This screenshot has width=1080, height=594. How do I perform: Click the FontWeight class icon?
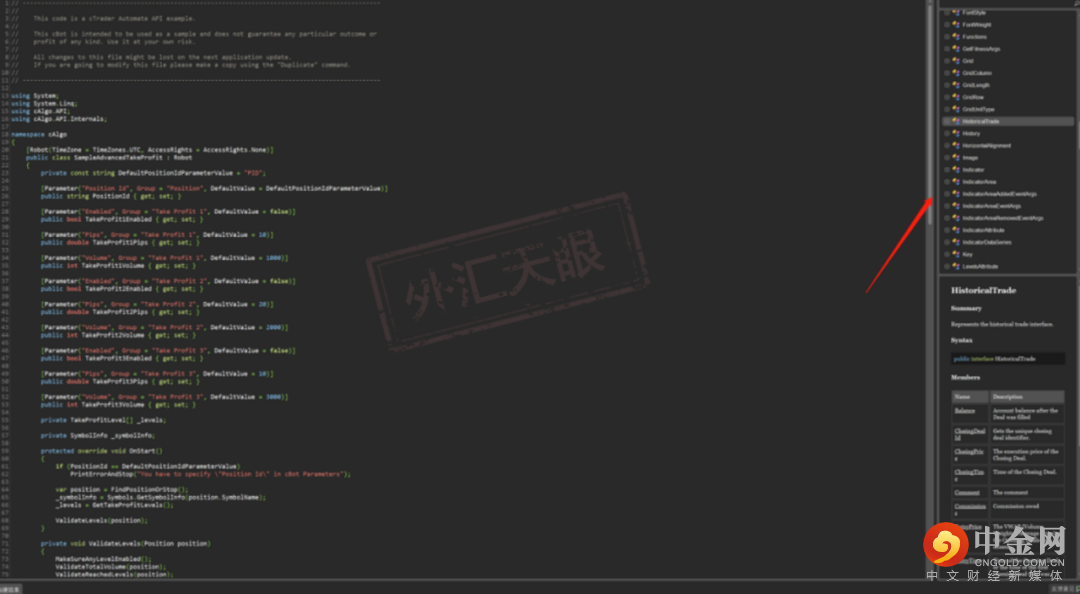coord(955,25)
